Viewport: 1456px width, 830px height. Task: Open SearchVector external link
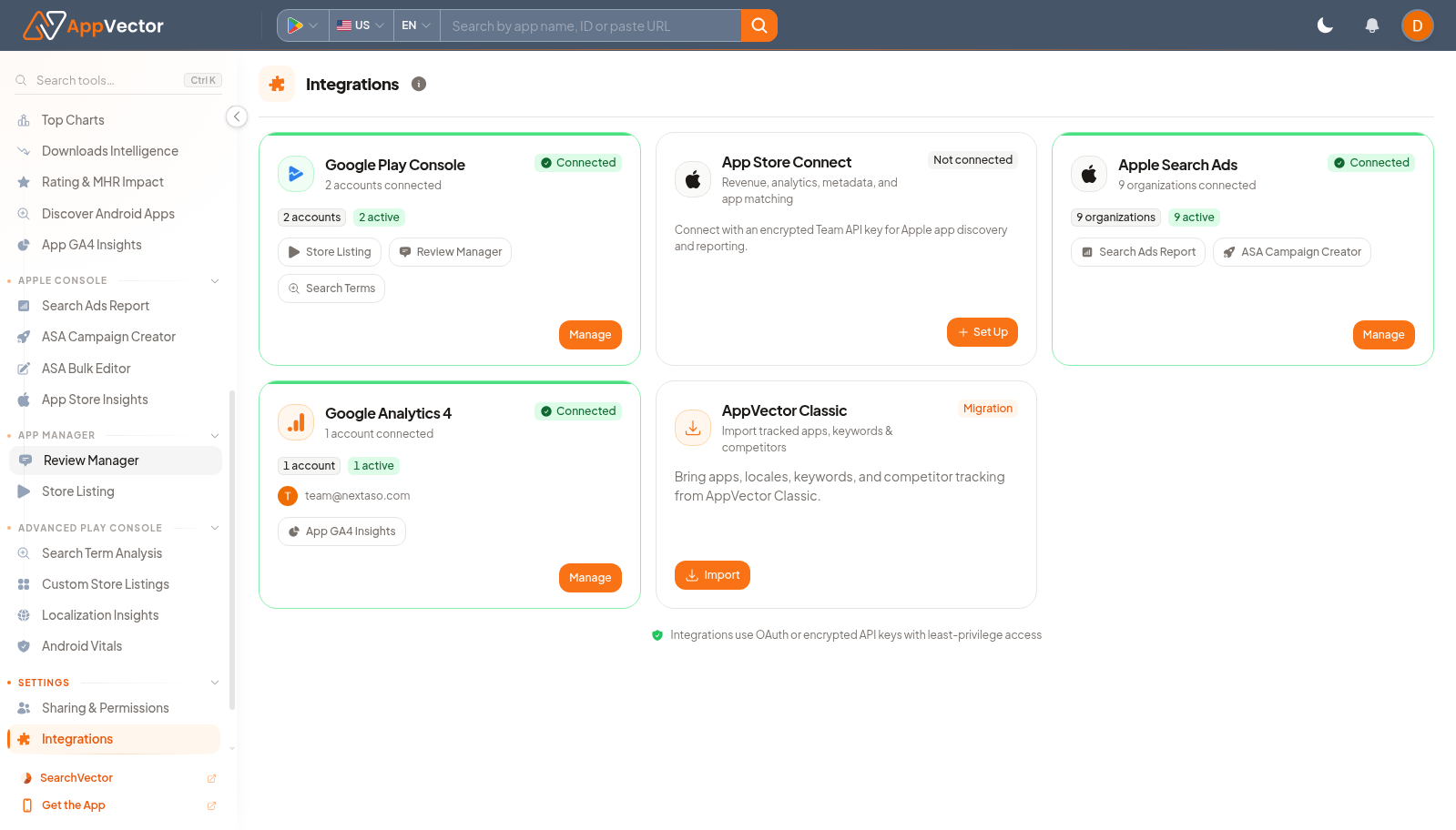[x=117, y=778]
